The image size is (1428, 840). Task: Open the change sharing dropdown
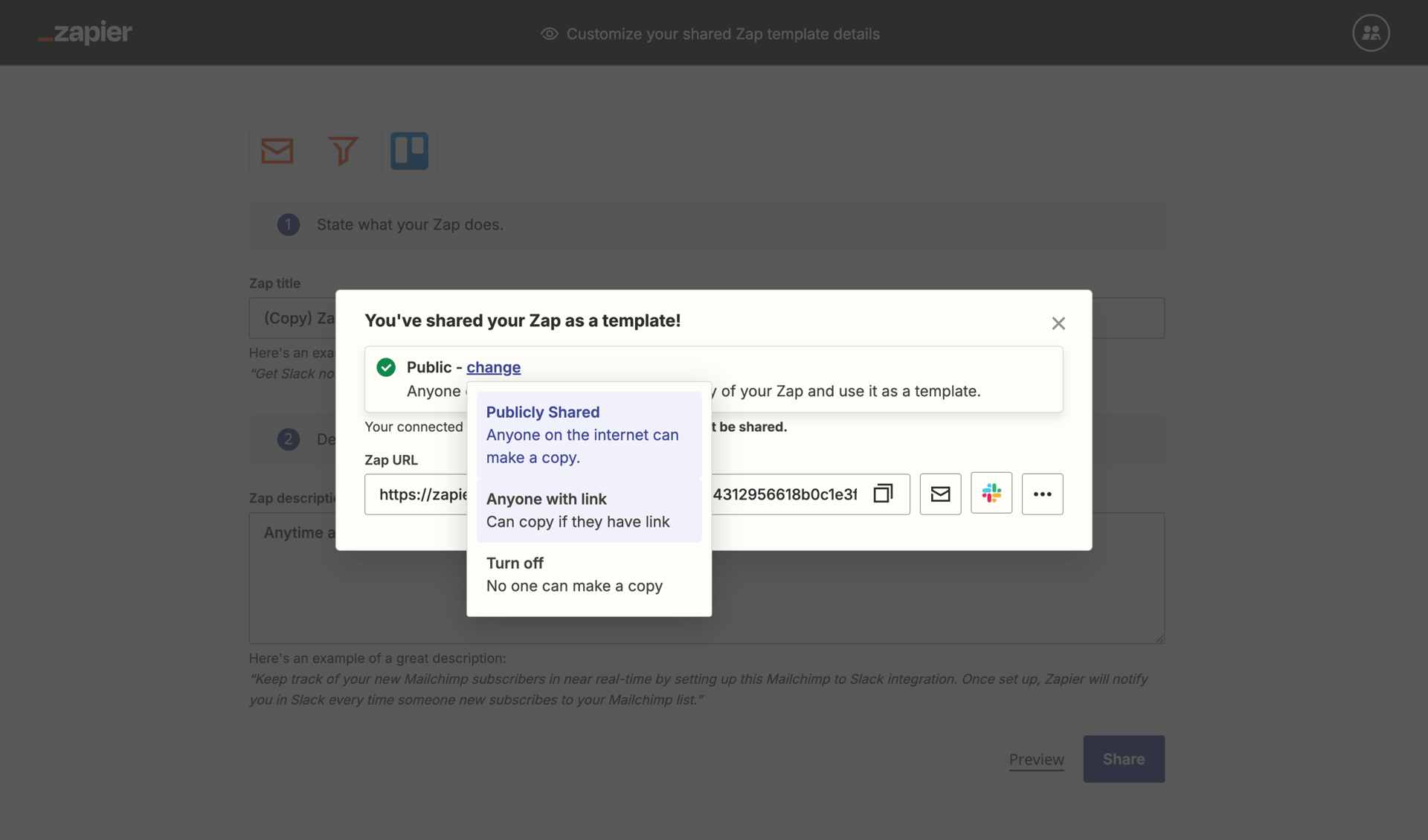[494, 367]
